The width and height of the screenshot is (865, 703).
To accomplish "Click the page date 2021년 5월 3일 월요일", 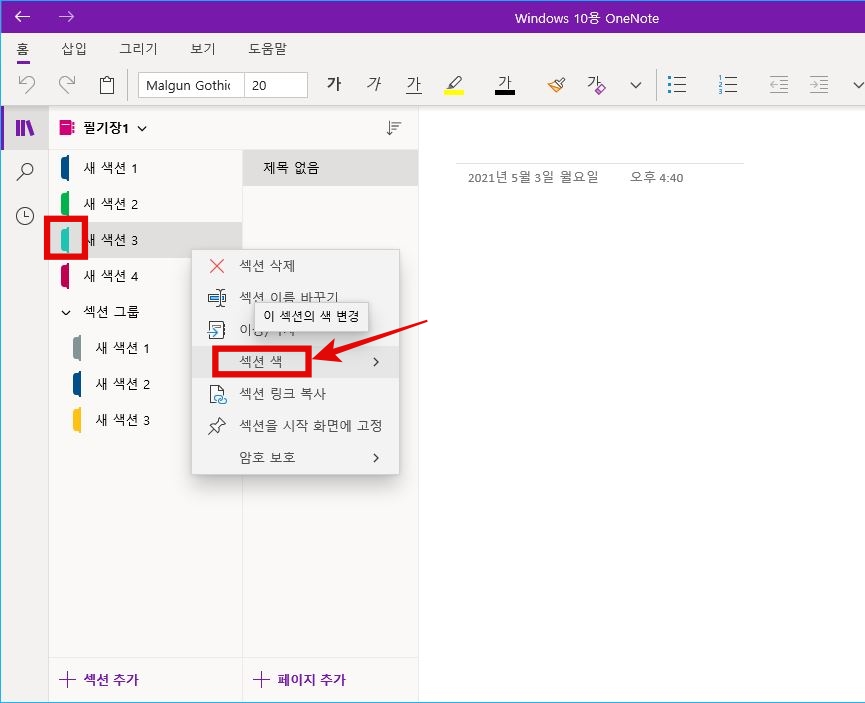I will (x=533, y=177).
